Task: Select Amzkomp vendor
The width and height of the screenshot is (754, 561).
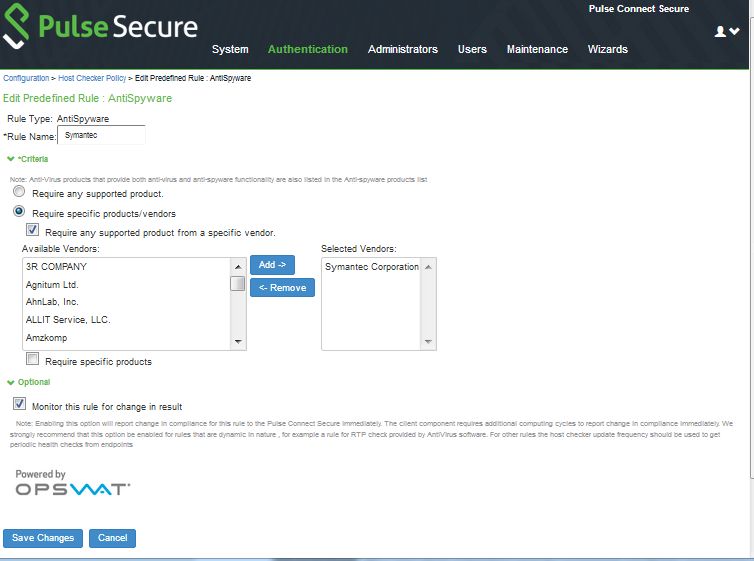Action: (x=126, y=337)
